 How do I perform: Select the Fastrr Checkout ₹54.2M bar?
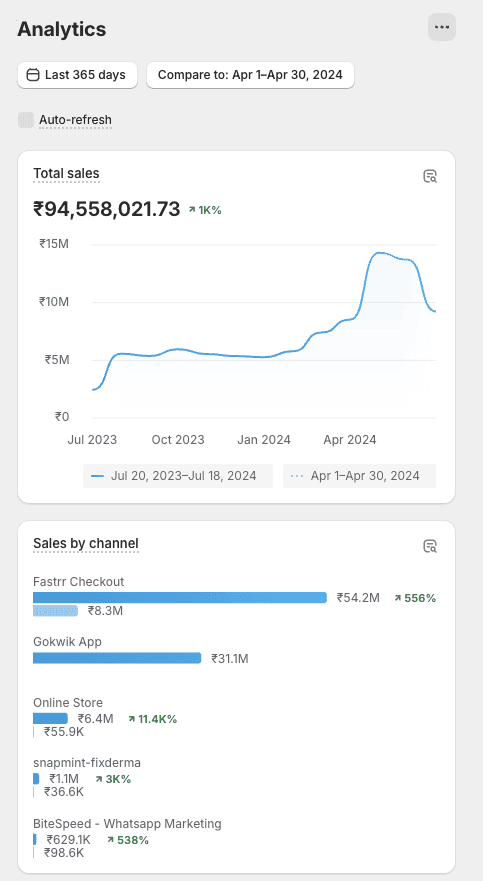pos(180,597)
